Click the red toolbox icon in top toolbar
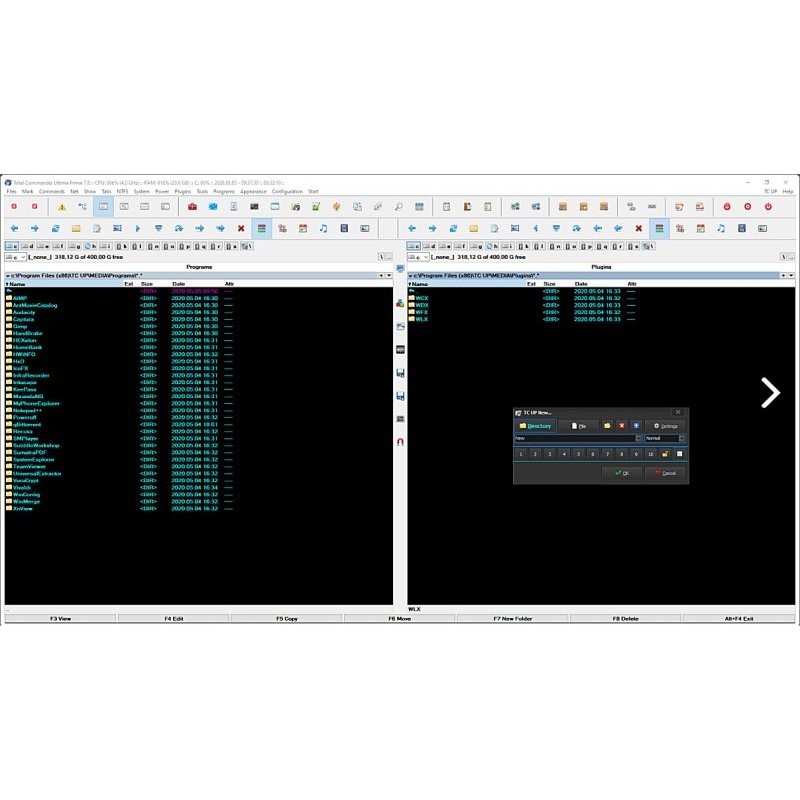The height and width of the screenshot is (800, 800). pos(192,207)
